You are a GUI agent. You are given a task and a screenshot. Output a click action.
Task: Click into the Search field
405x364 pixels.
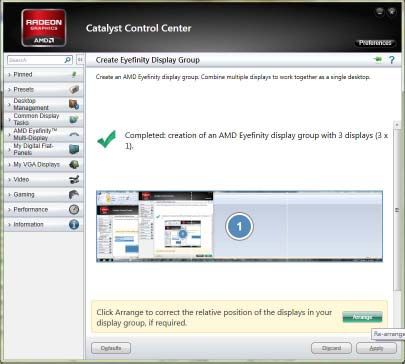tap(35, 60)
